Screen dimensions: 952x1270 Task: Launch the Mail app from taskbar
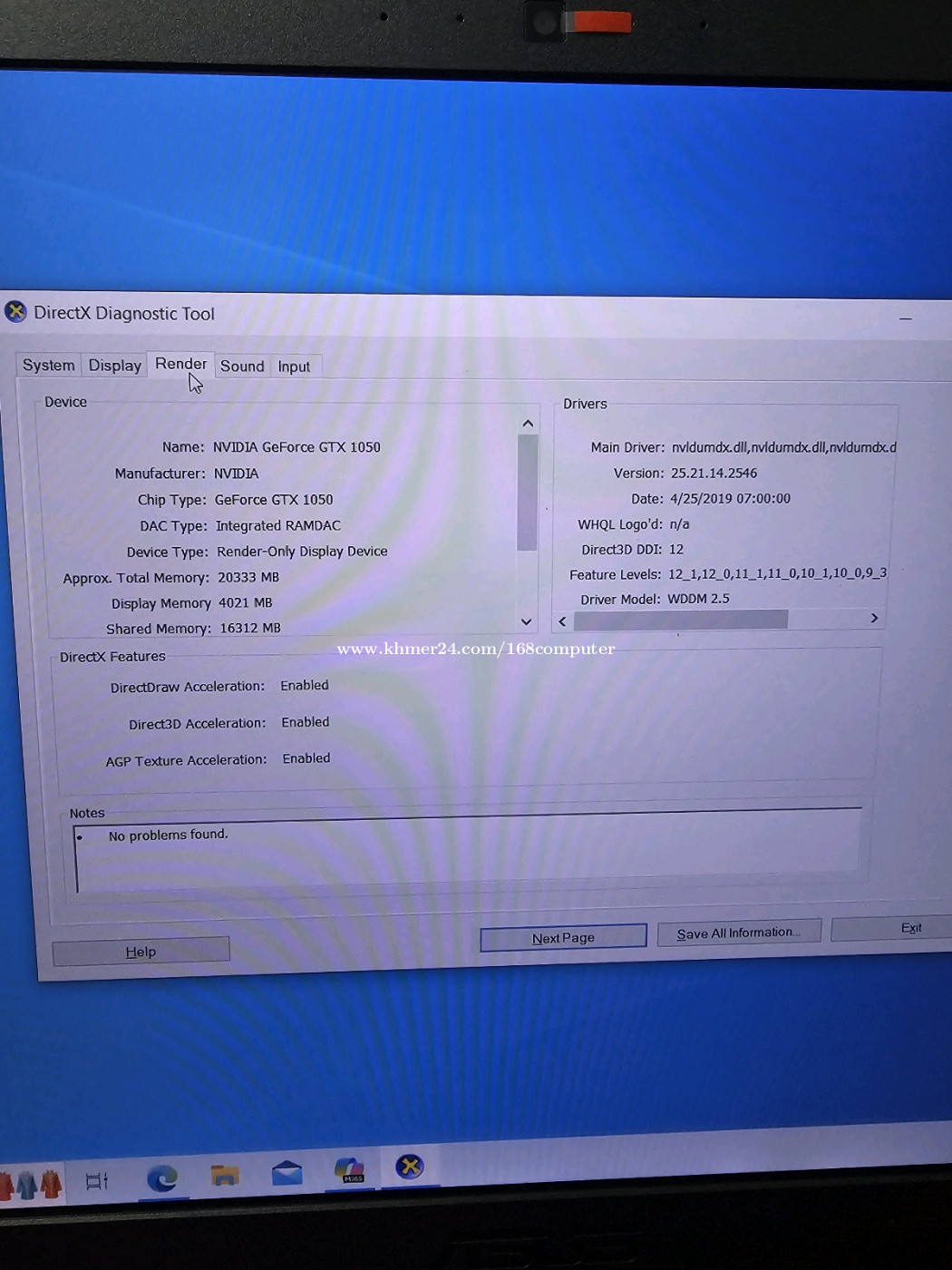coord(287,1173)
